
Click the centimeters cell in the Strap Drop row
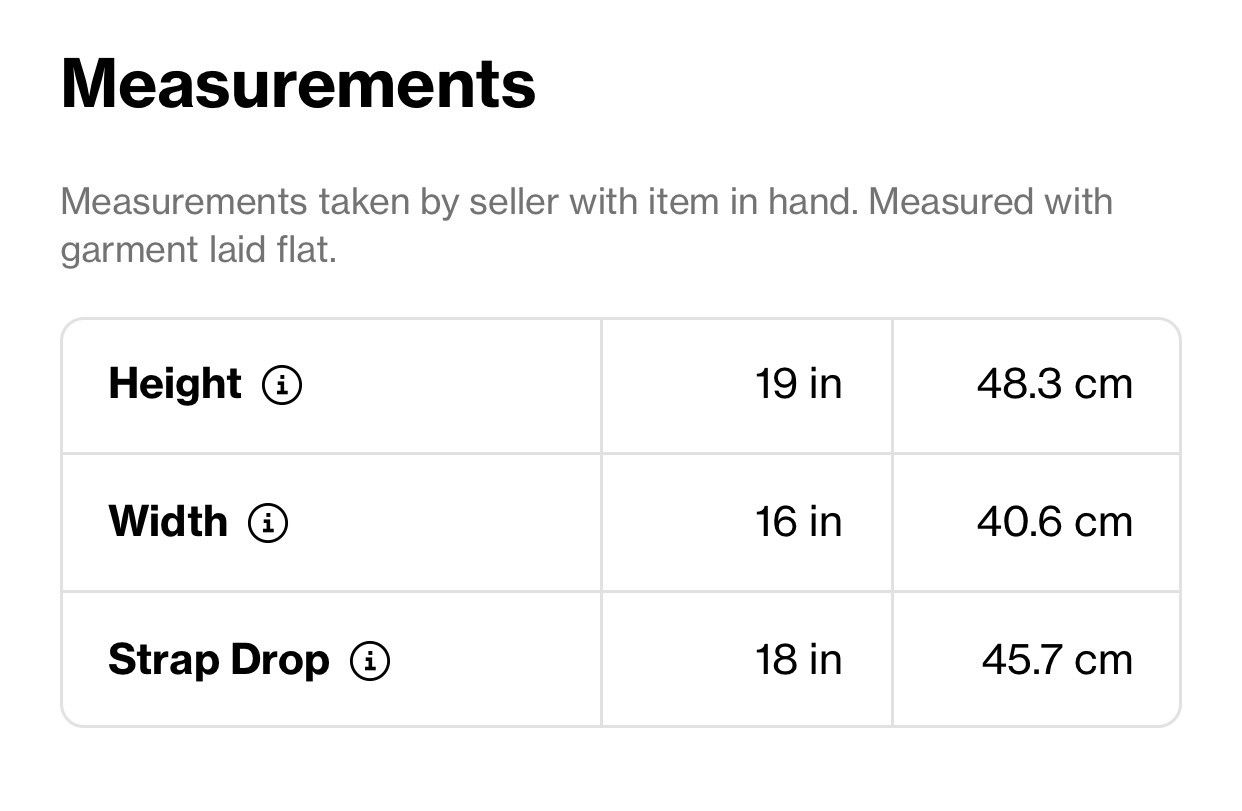(1036, 660)
